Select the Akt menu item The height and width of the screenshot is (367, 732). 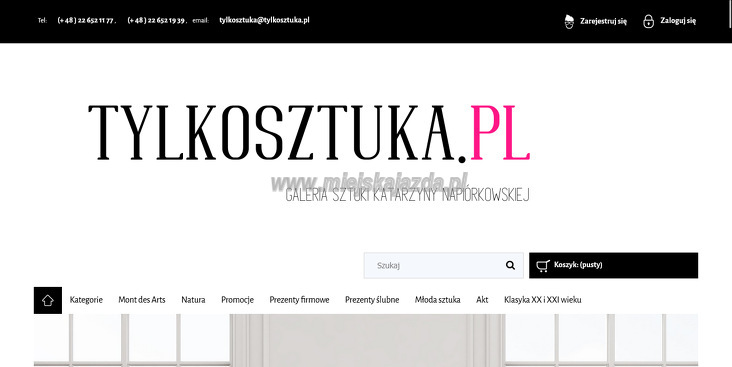point(482,300)
